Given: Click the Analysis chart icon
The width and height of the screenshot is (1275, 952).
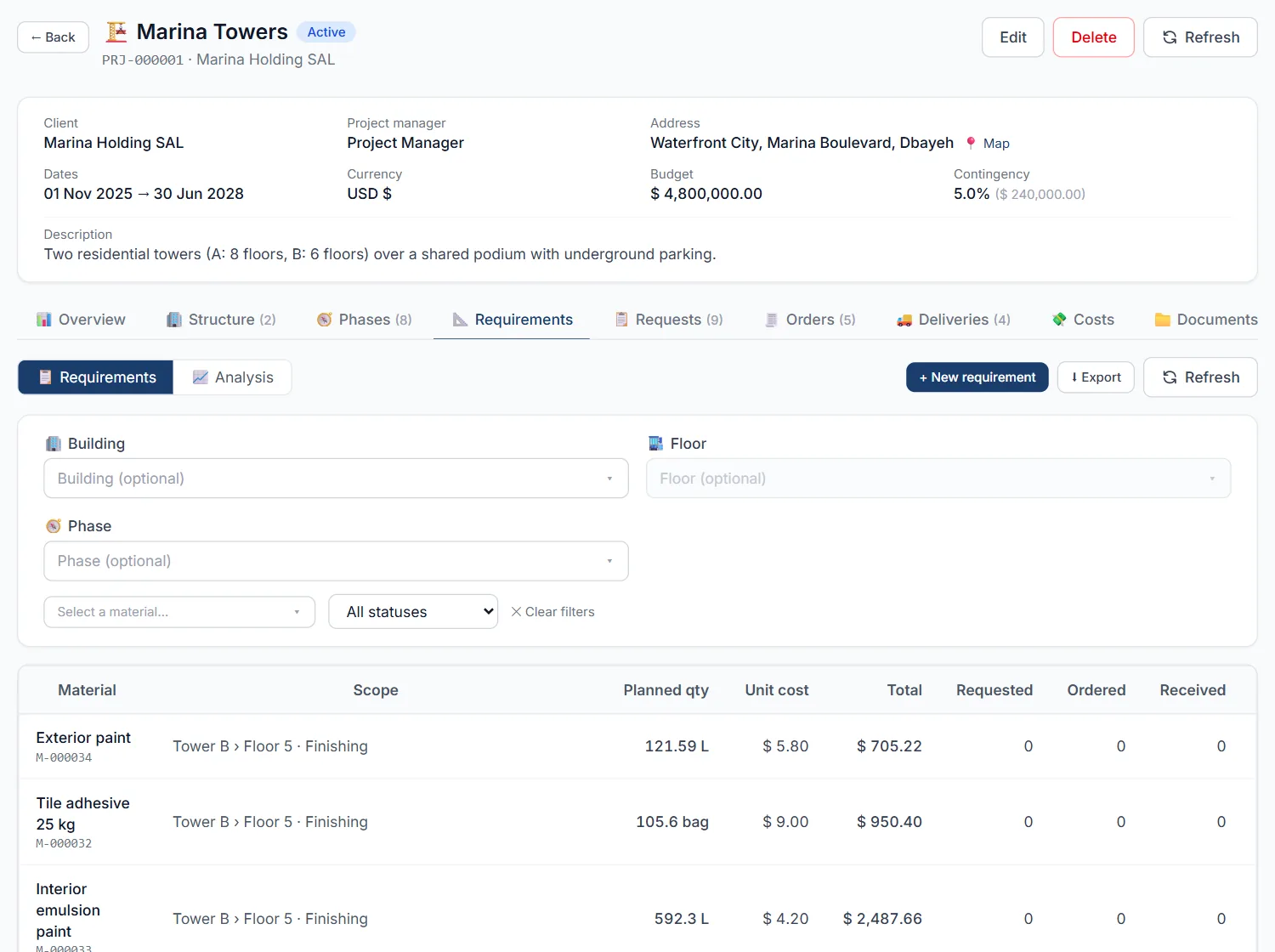Looking at the screenshot, I should click(x=201, y=377).
